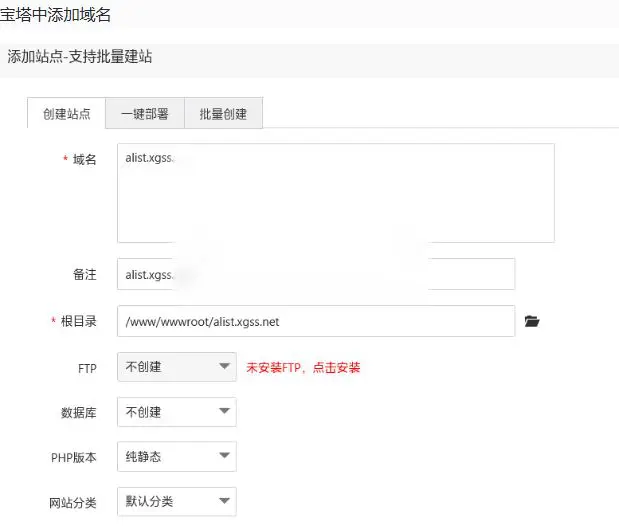Switch to the 一键部署 tab
This screenshot has height=529, width=619.
click(x=145, y=114)
